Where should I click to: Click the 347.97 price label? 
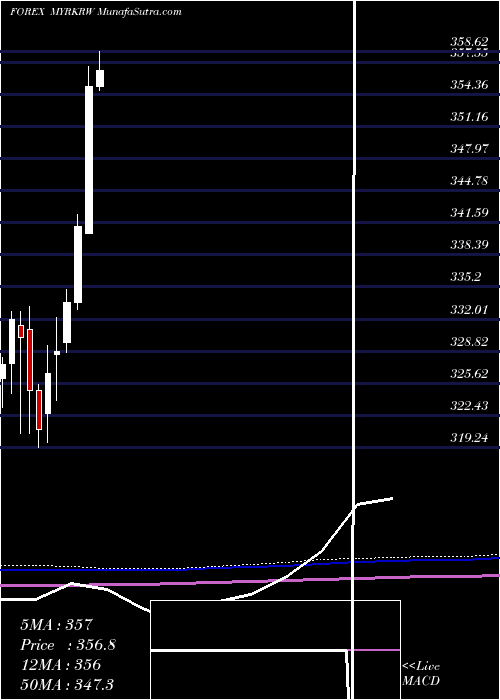coord(469,149)
